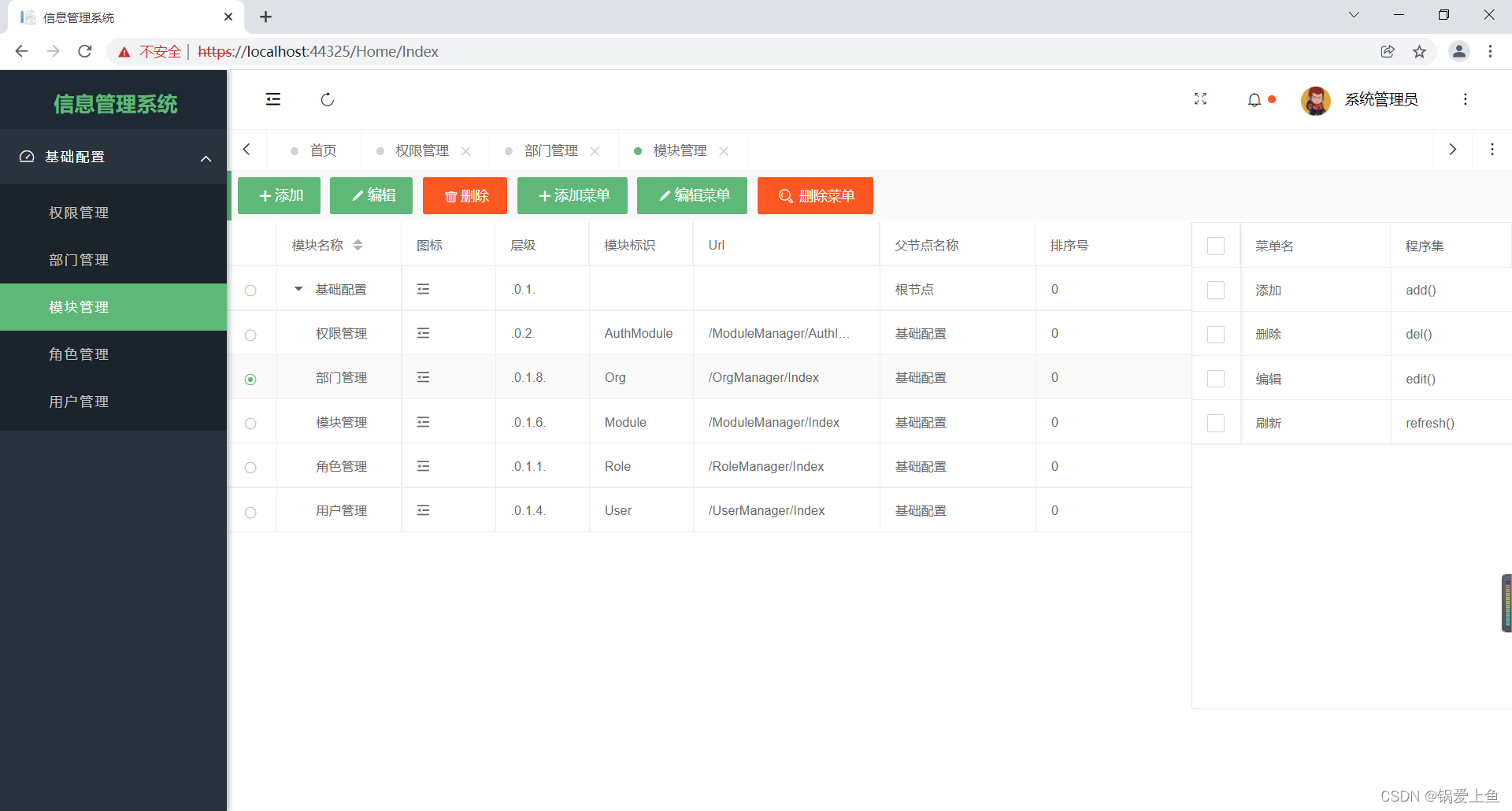Open 用户管理 in the sidebar
1512x811 pixels.
(113, 402)
